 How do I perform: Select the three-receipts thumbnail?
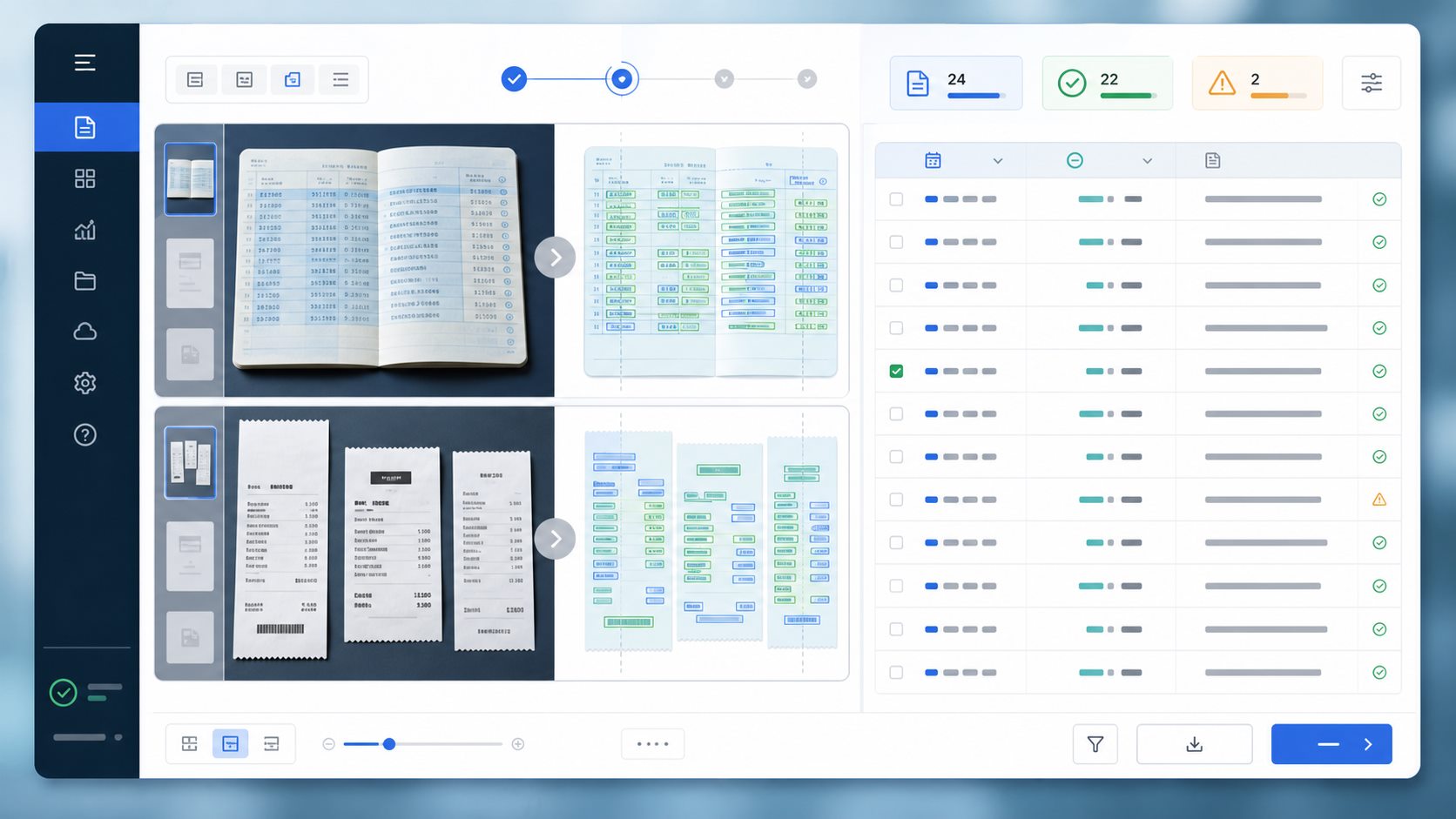click(190, 462)
